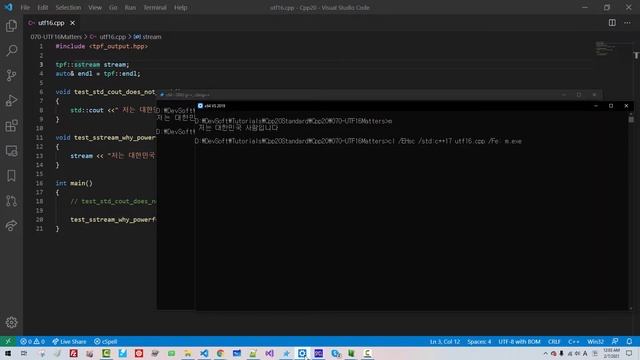Change indentation via Spaces: 4
Screen dimensions: 640x360
pyautogui.click(x=479, y=341)
